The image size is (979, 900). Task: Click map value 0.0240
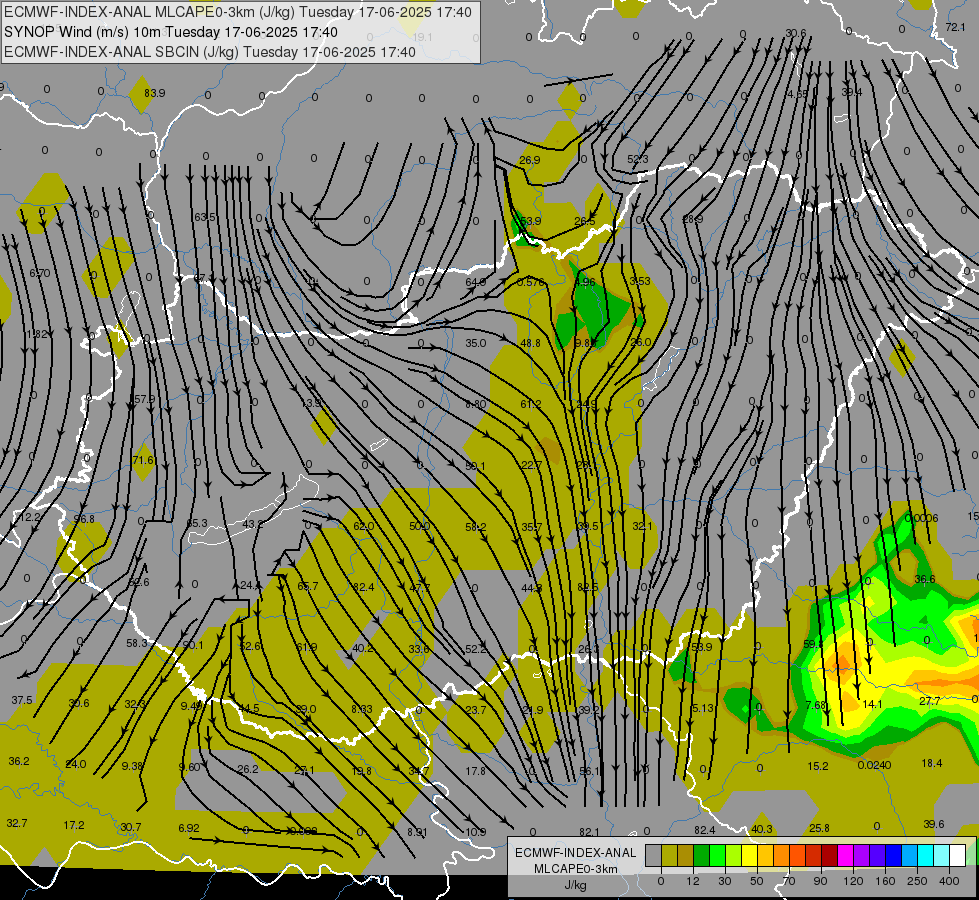(874, 764)
